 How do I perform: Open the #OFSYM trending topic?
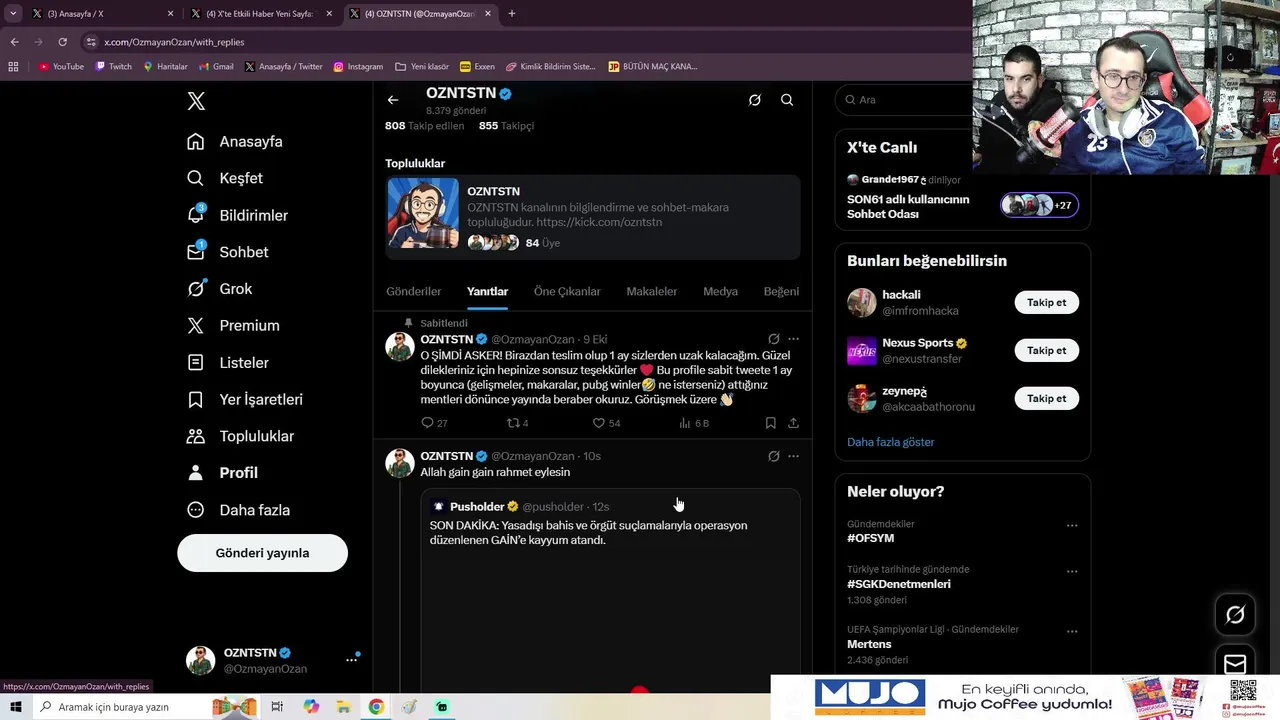(x=871, y=538)
